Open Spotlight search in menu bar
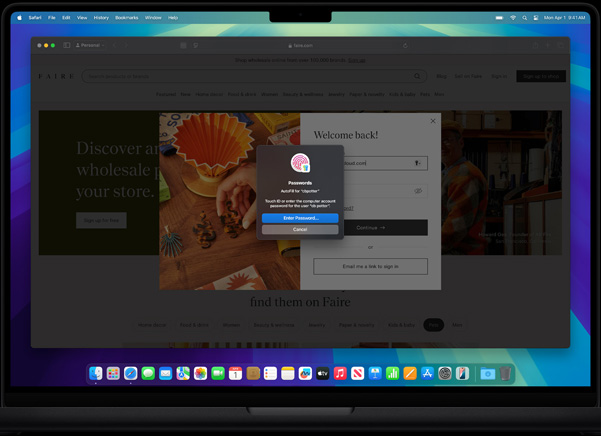Screen dimensions: 601x436 (x=524, y=18)
